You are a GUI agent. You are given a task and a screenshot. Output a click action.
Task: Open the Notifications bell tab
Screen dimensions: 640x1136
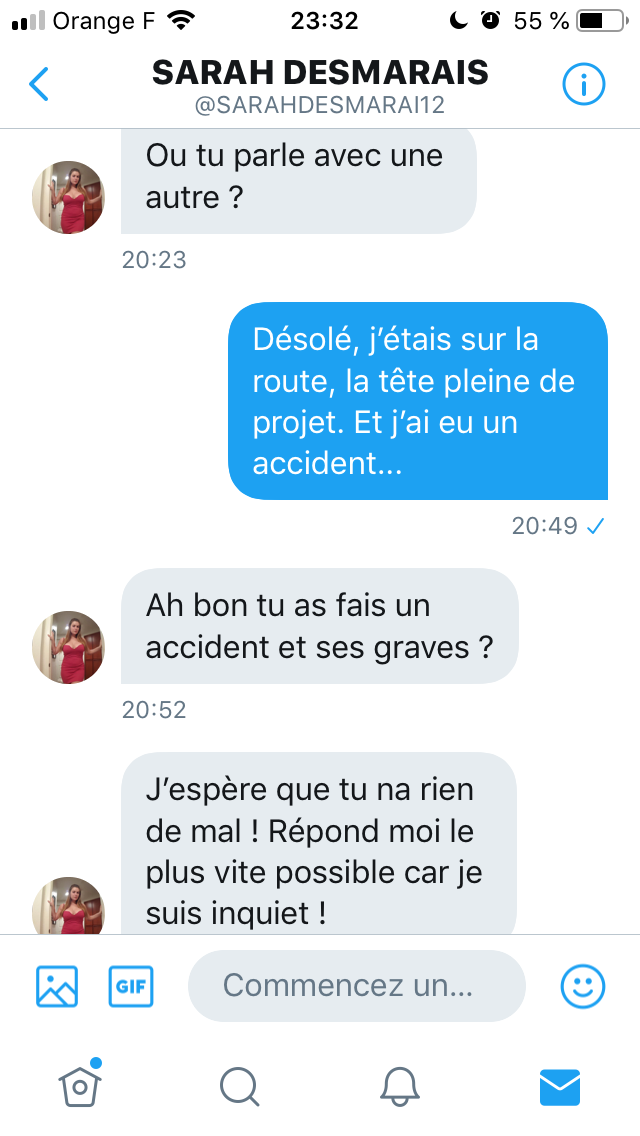399,1087
